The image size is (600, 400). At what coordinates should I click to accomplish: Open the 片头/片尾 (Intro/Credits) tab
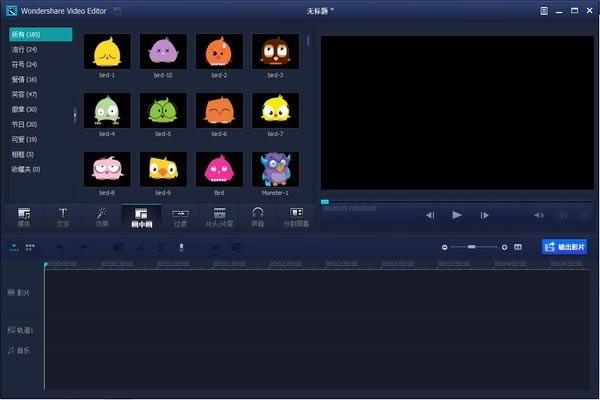tap(219, 217)
